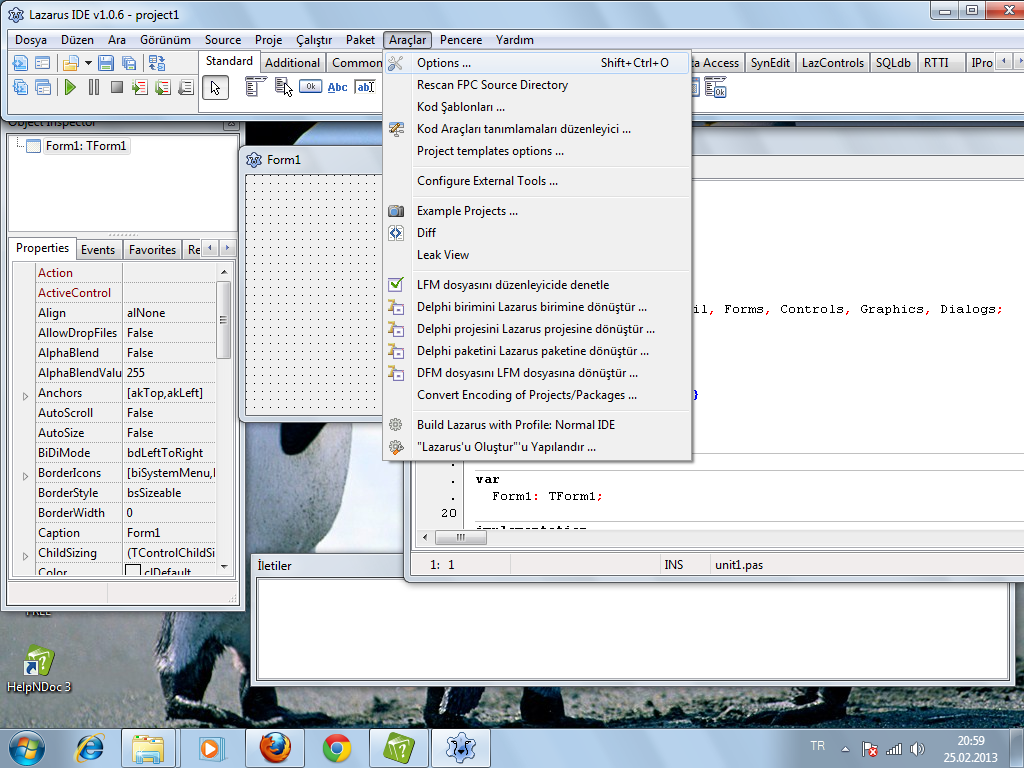Click the AlphaBlendValue field showing 255
Viewport: 1024px width, 768px height.
pyautogui.click(x=169, y=373)
